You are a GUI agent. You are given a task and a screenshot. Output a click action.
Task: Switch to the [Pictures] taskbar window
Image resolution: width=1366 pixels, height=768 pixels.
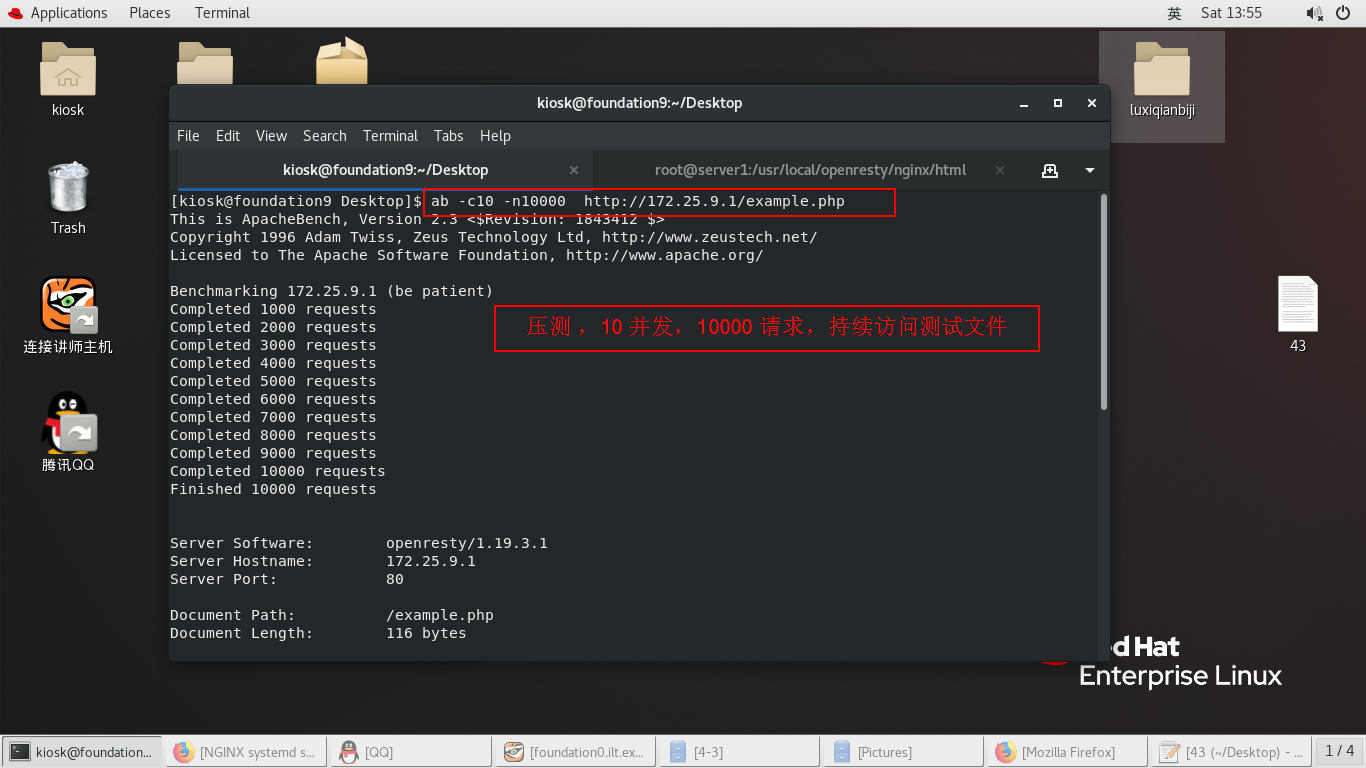click(x=903, y=752)
